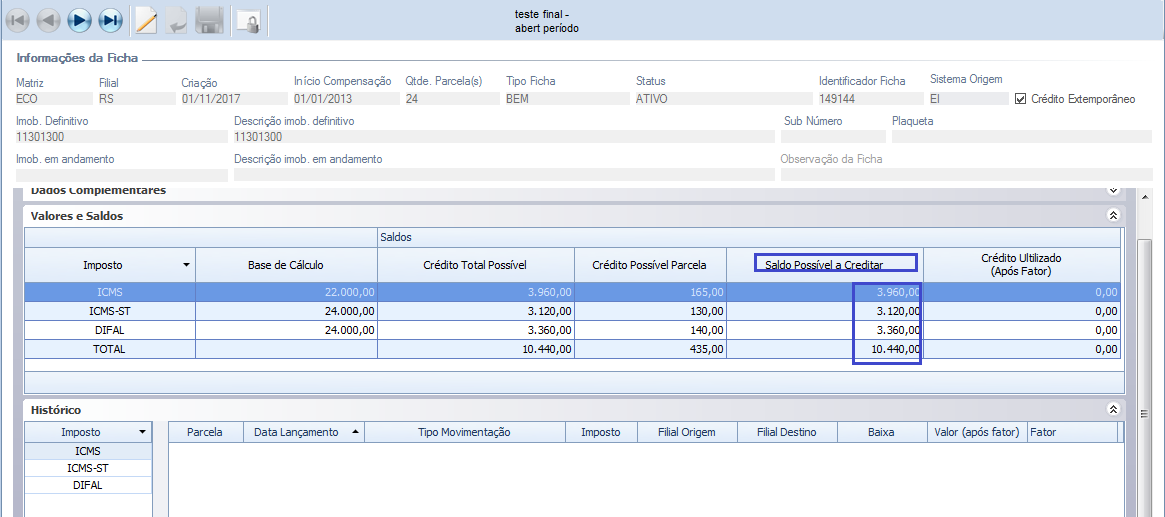The width and height of the screenshot is (1165, 517).
Task: Toggle the Crédito Extemporâneo checkbox
Action: pos(1021,99)
